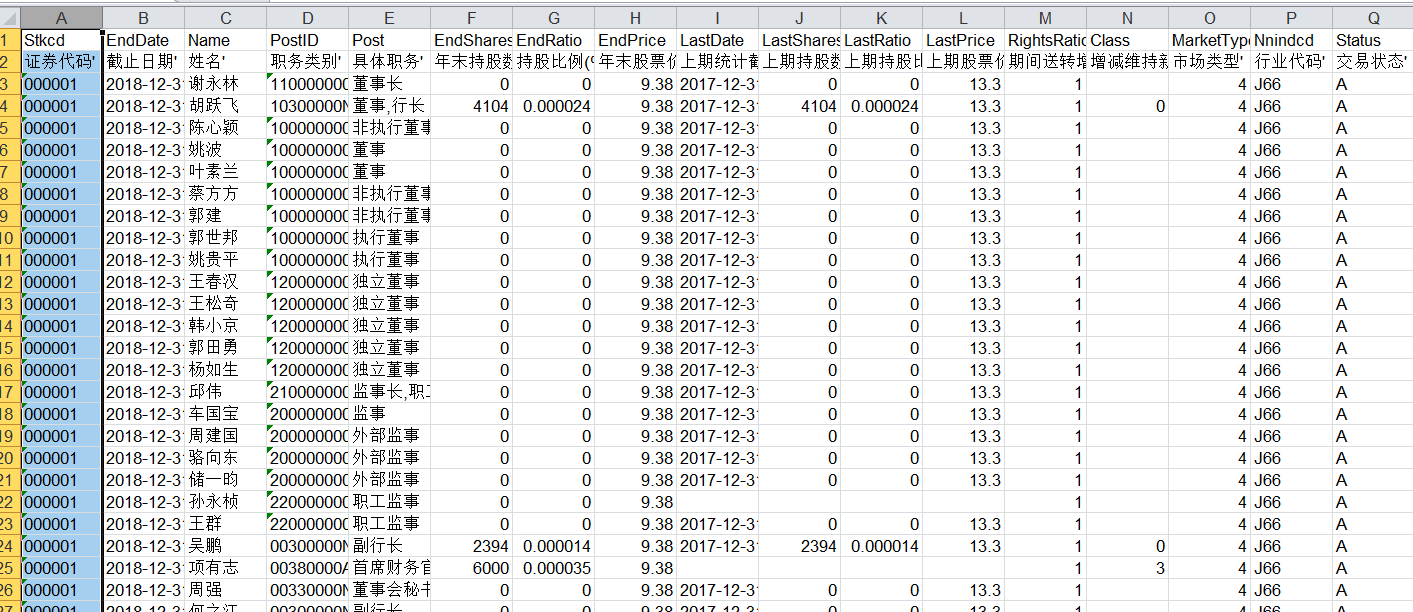Select row 7 header
Screen dimensions: 1413x612
pos(10,172)
